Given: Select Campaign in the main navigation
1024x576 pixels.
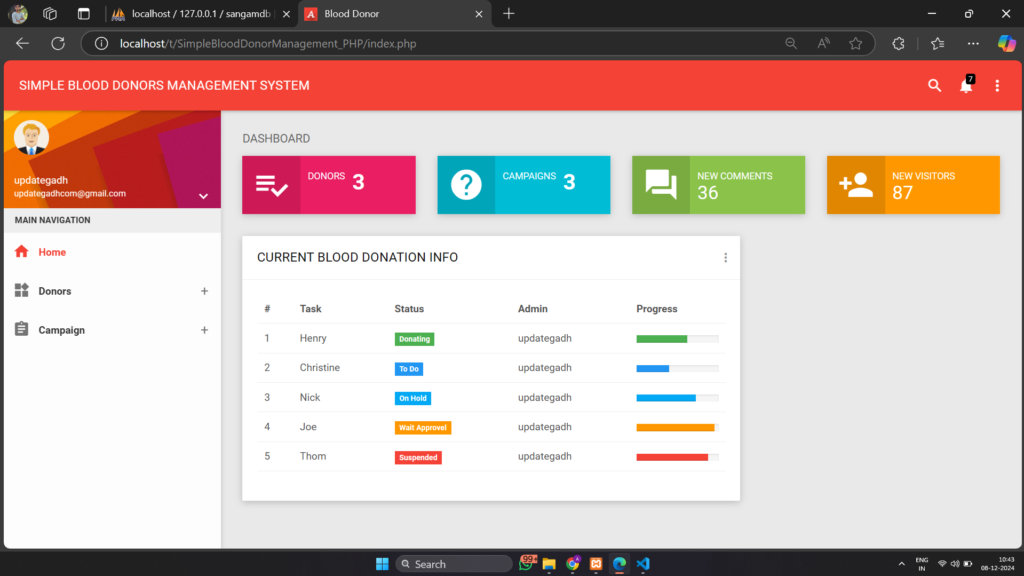Looking at the screenshot, I should [112, 330].
